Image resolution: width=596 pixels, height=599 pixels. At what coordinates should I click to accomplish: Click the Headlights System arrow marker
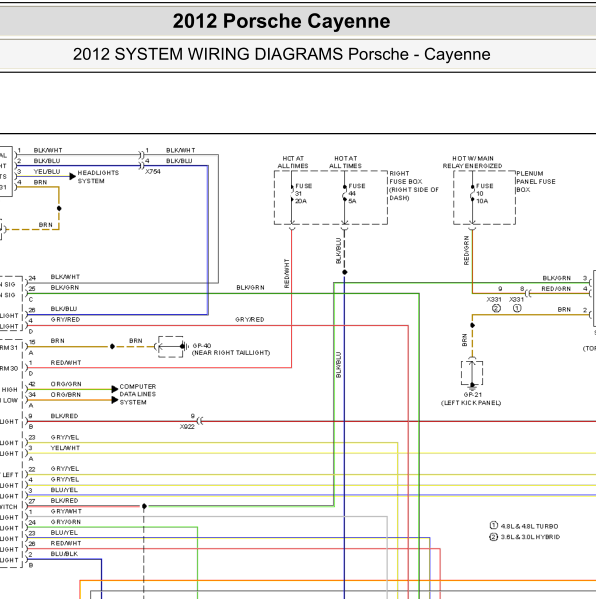pyautogui.click(x=73, y=176)
